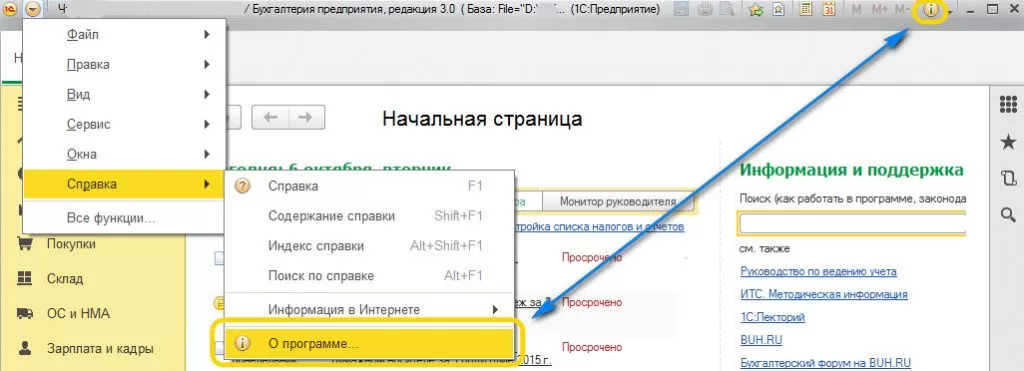Expand arrow at right of Справка entry

(x=207, y=184)
